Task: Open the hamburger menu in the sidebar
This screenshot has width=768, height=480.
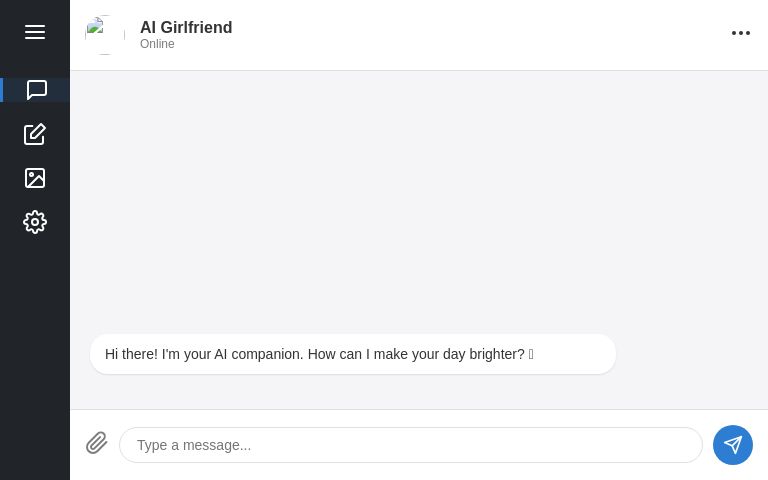Action: click(x=35, y=32)
